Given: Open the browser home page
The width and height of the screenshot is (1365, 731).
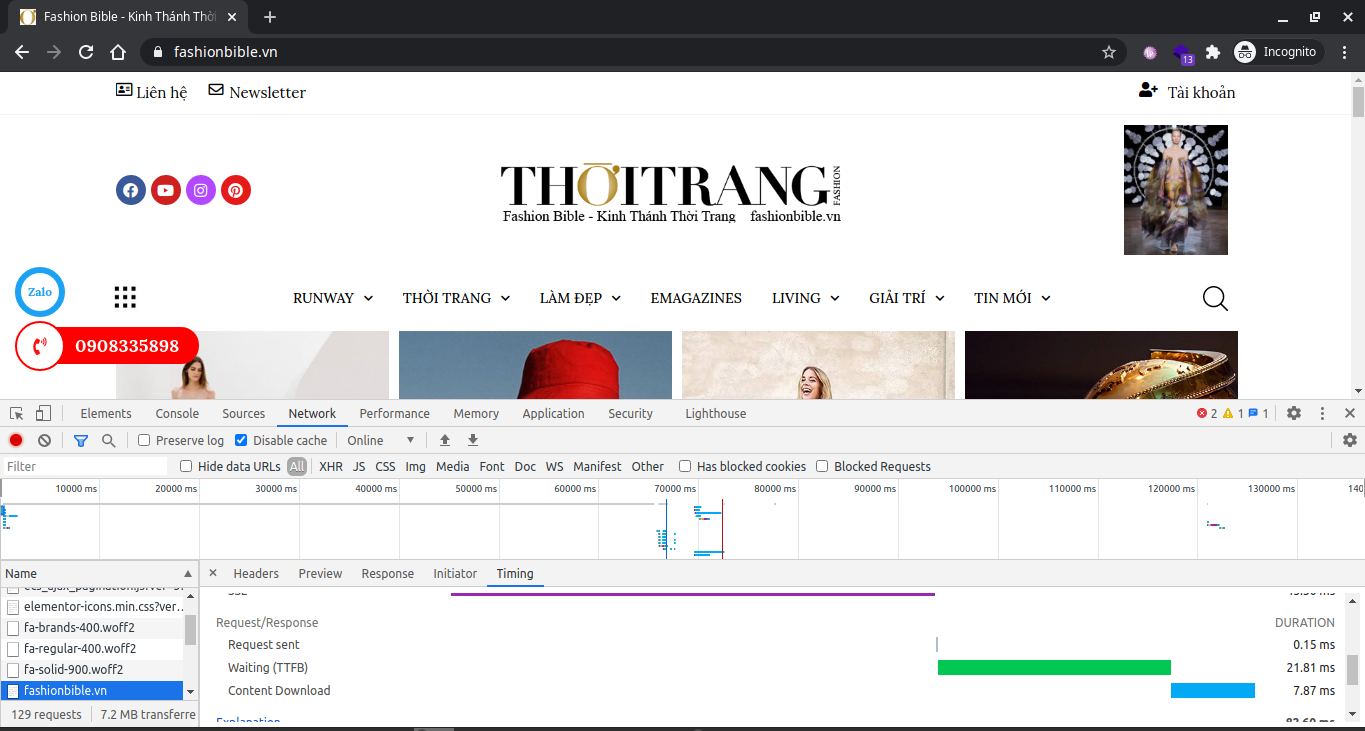Looking at the screenshot, I should pos(118,52).
